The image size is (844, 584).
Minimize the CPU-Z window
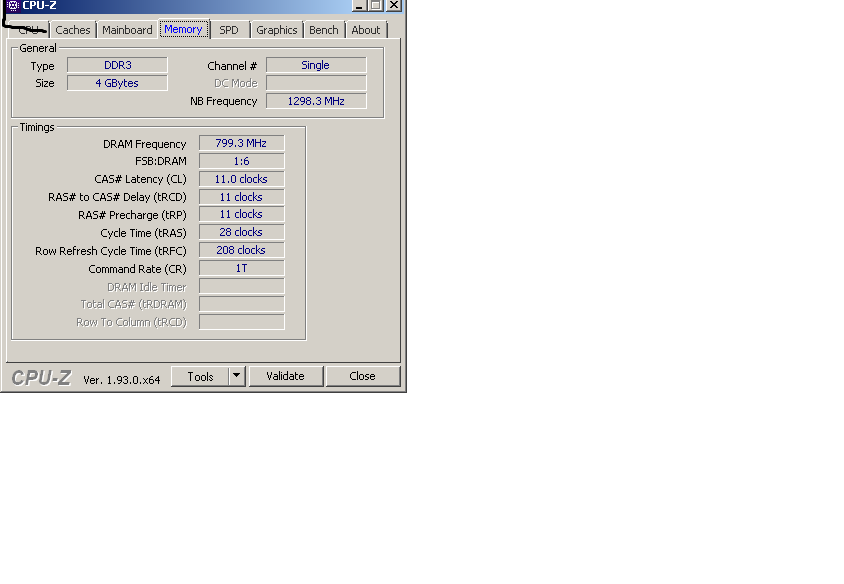(x=358, y=5)
